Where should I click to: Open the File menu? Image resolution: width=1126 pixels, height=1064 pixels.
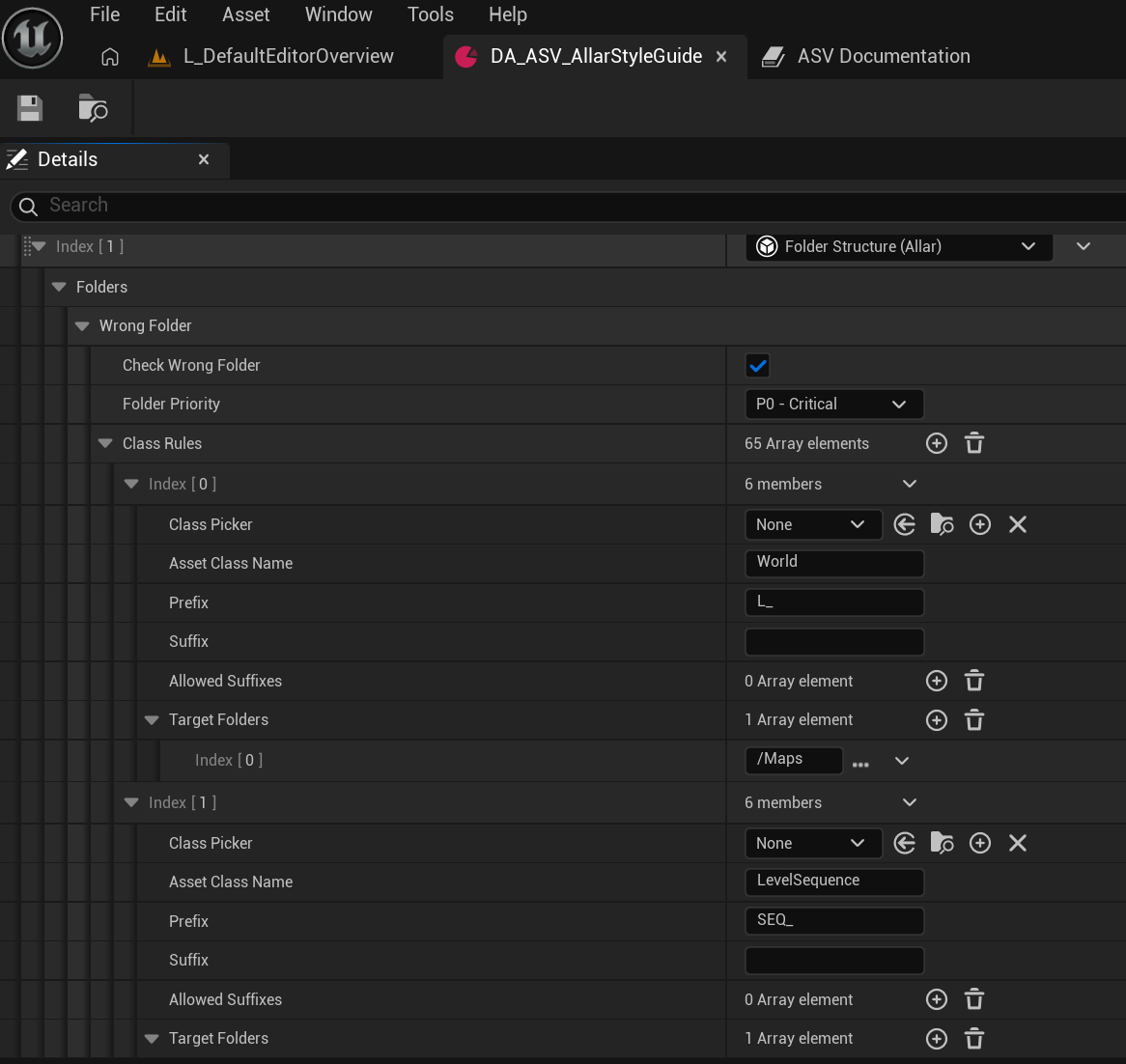point(105,14)
